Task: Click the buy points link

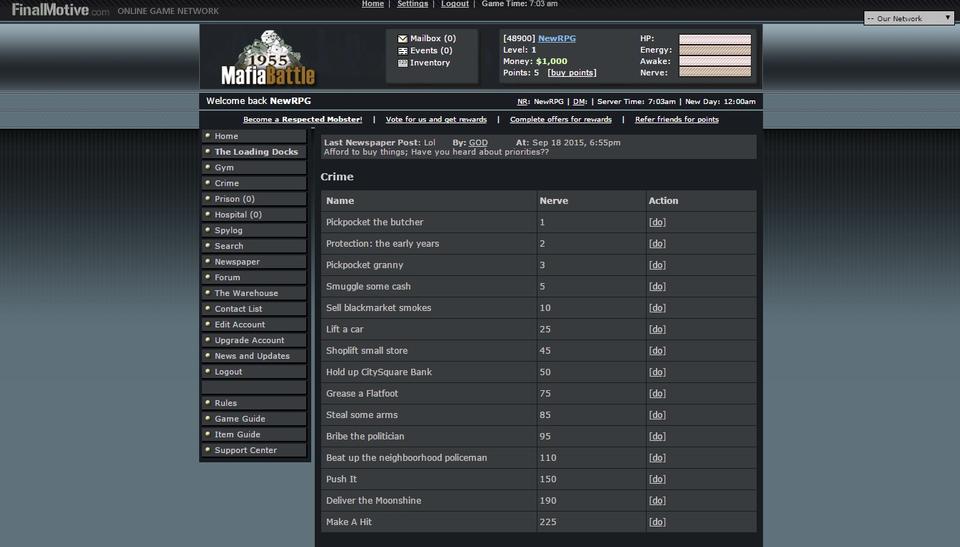Action: click(572, 73)
